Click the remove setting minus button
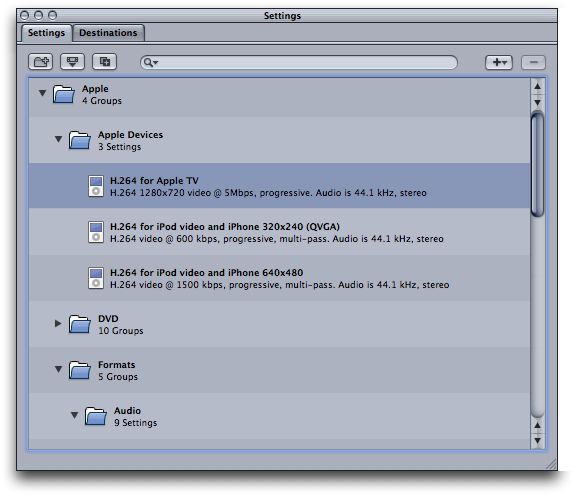The height and width of the screenshot is (495, 574). pos(533,62)
